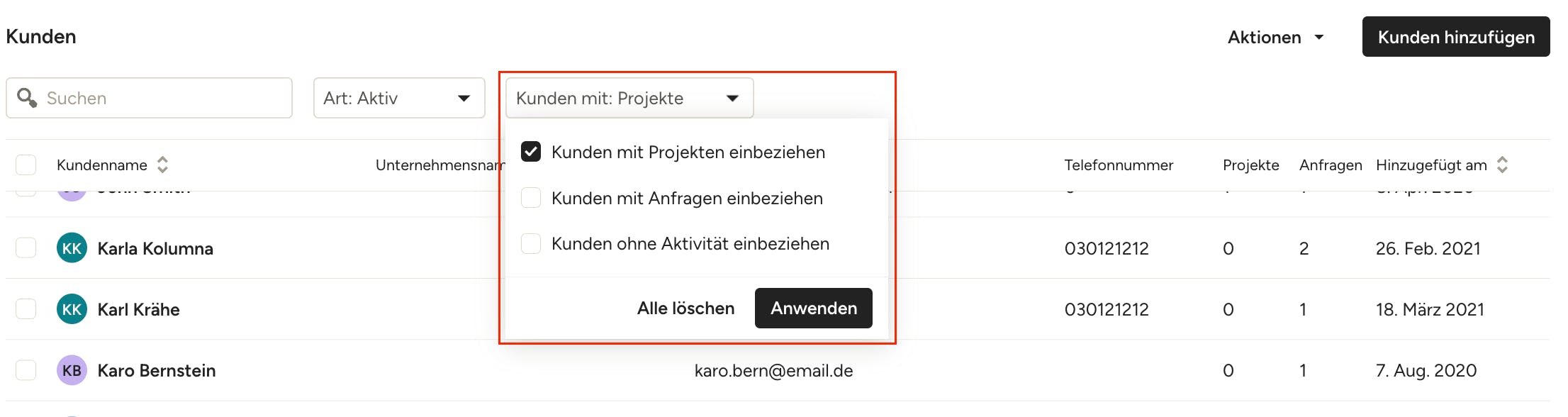
Task: Collapse the Kunden mit: Projekte dropdown
Action: (x=629, y=98)
